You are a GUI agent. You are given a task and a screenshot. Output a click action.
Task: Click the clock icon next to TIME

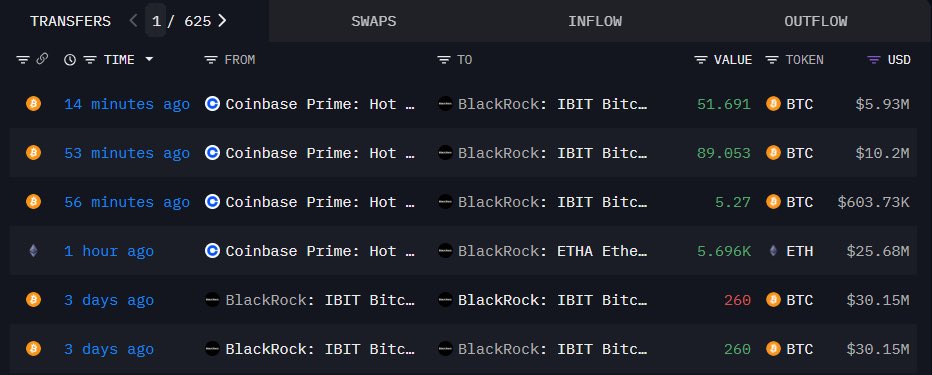click(70, 59)
